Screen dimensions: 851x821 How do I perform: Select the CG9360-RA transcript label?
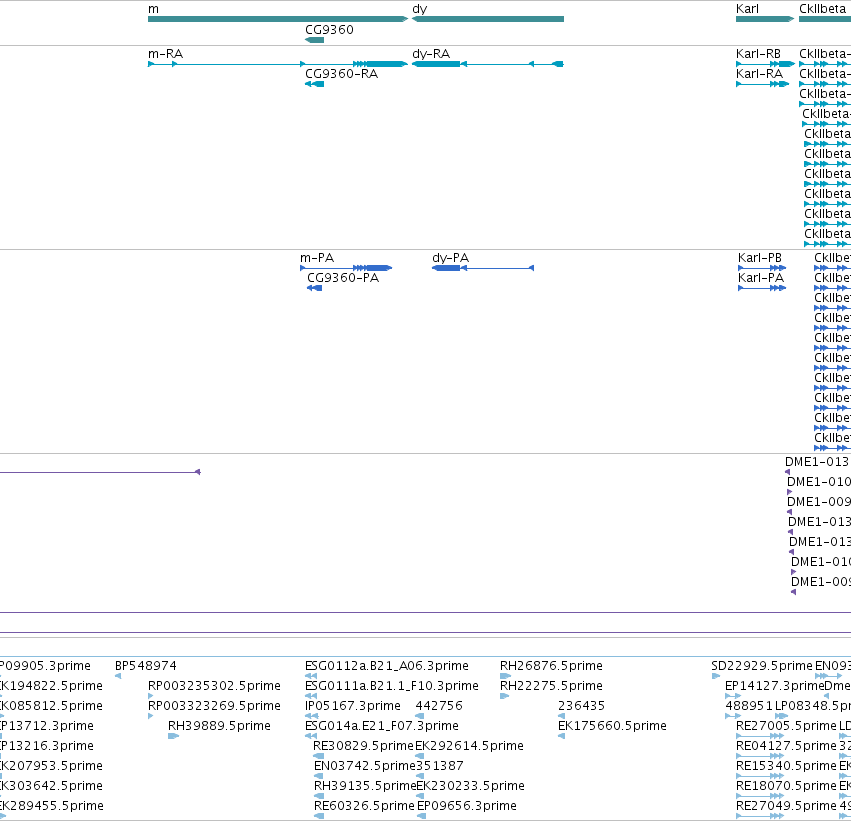click(x=341, y=74)
